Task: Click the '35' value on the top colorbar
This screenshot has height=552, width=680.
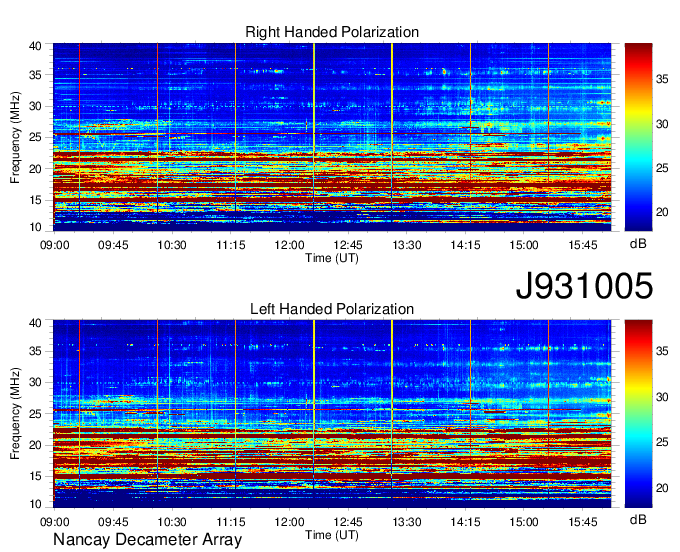Action: [x=662, y=79]
